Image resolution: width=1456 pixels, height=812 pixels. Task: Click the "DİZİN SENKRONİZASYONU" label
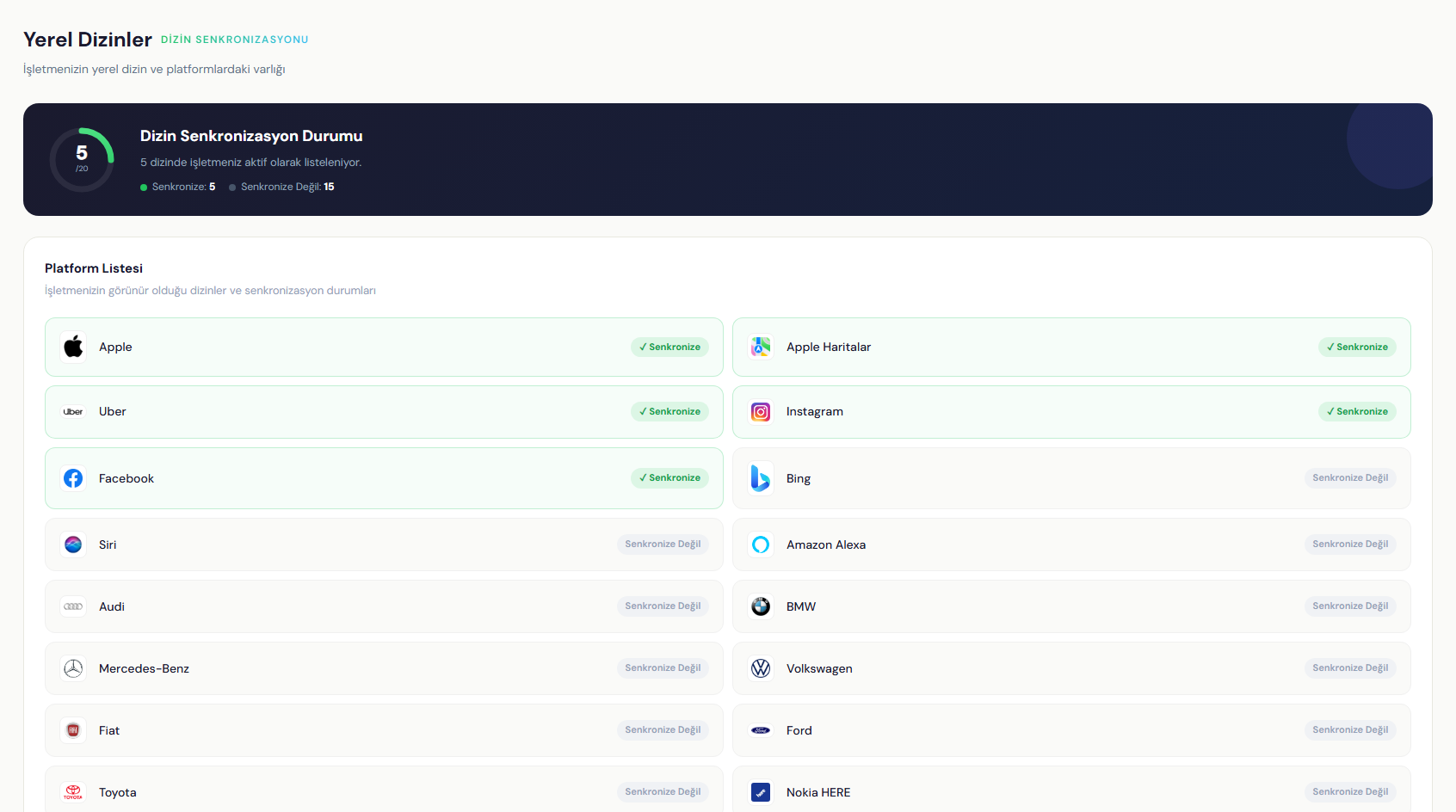point(234,40)
